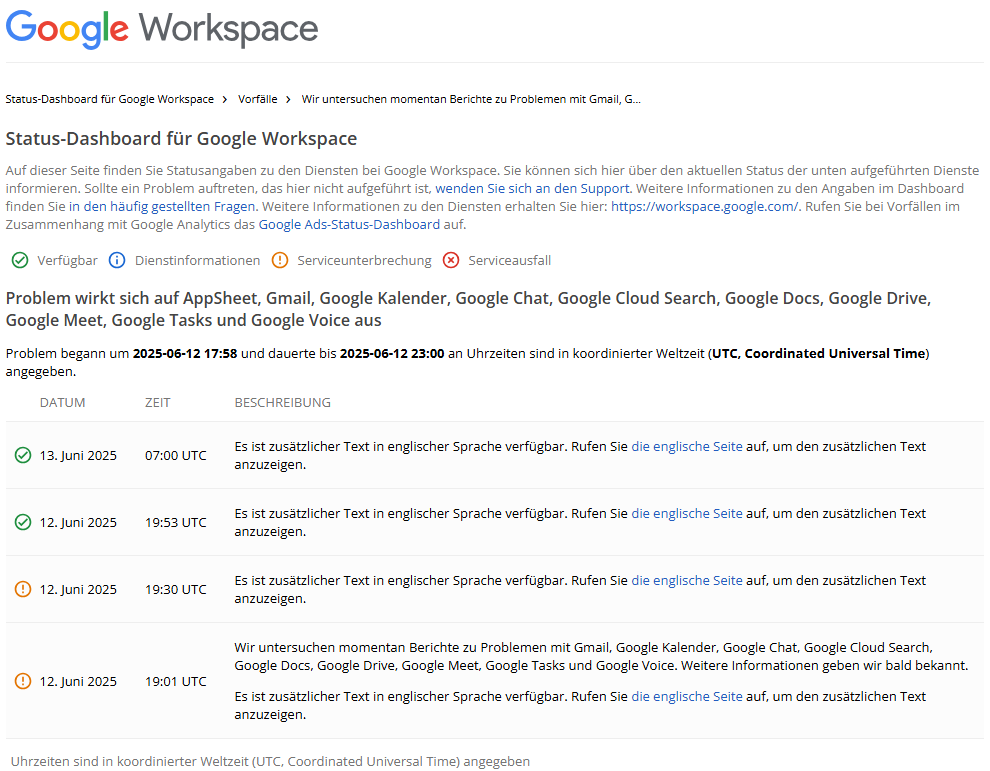990x771 pixels.
Task: Click footer note 'Uhrzeiten sind in koordinierter Weltzeit'
Action: coord(270,762)
